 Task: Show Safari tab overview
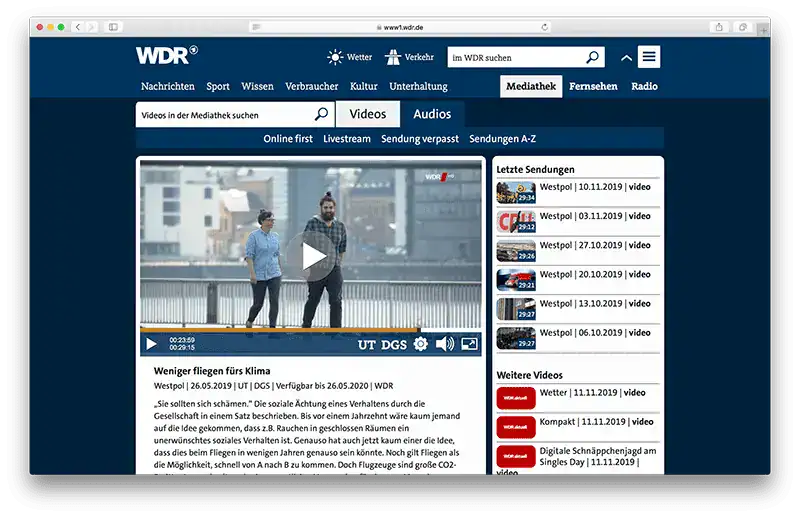[x=743, y=27]
